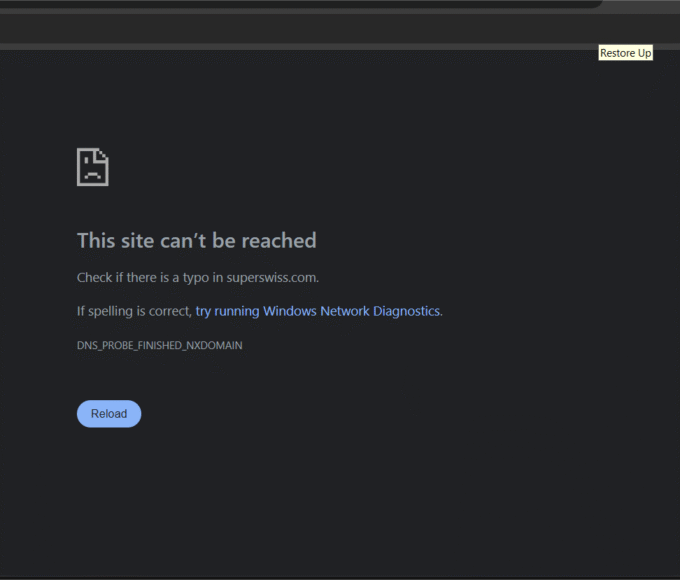Click the blank area below the Reload button

(x=109, y=490)
